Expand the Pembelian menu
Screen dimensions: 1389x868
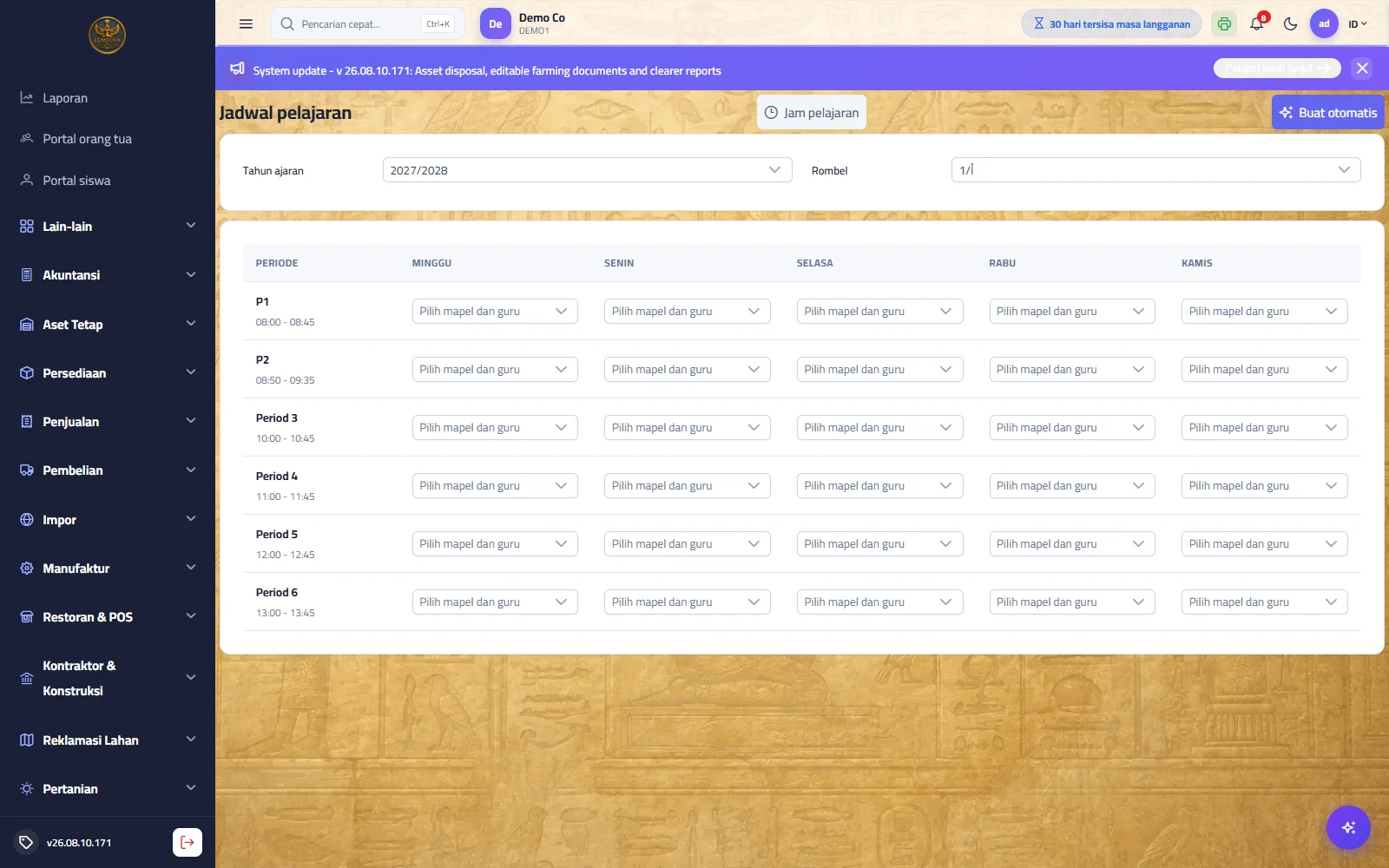point(108,470)
